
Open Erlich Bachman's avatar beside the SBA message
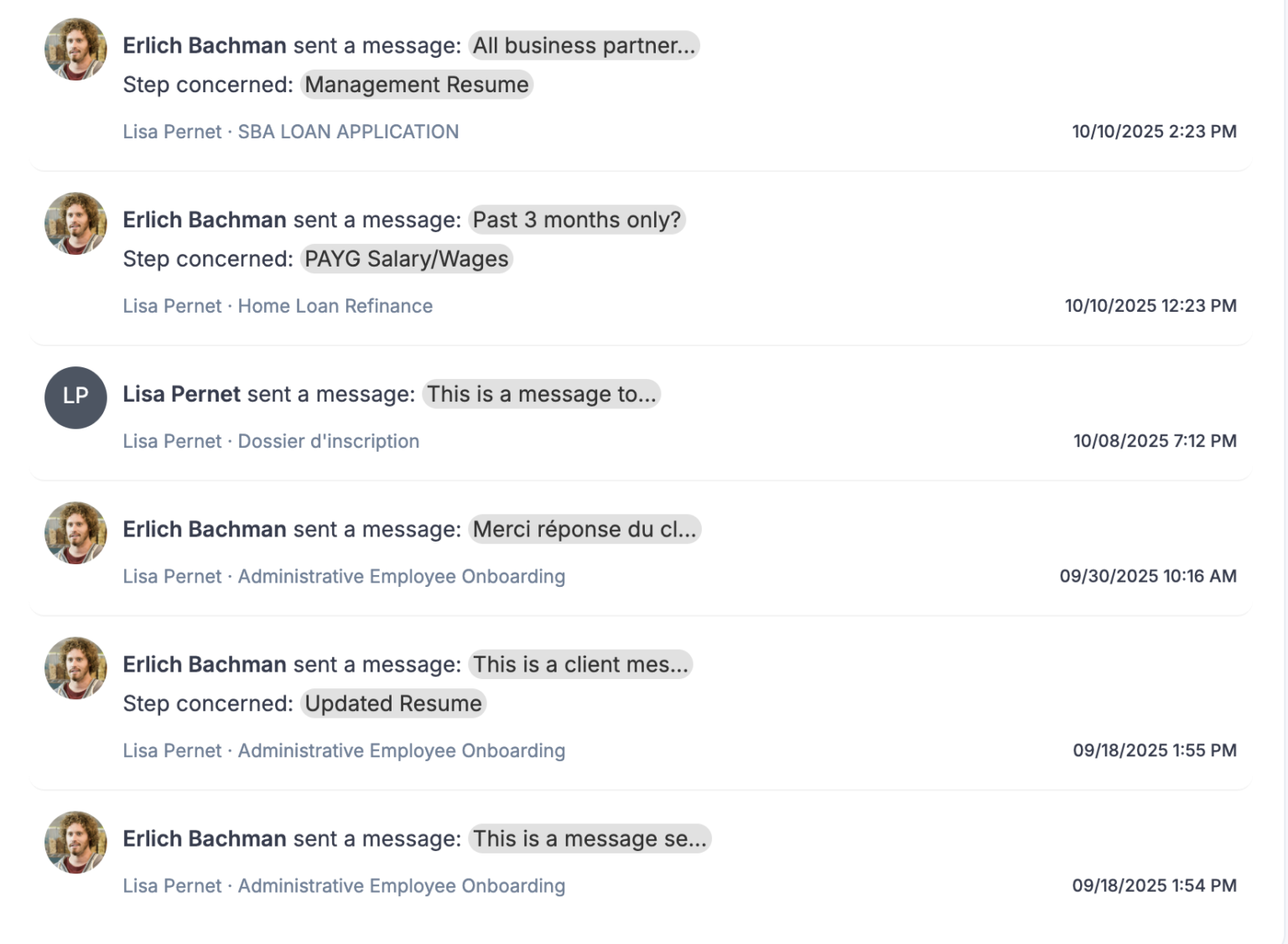75,49
